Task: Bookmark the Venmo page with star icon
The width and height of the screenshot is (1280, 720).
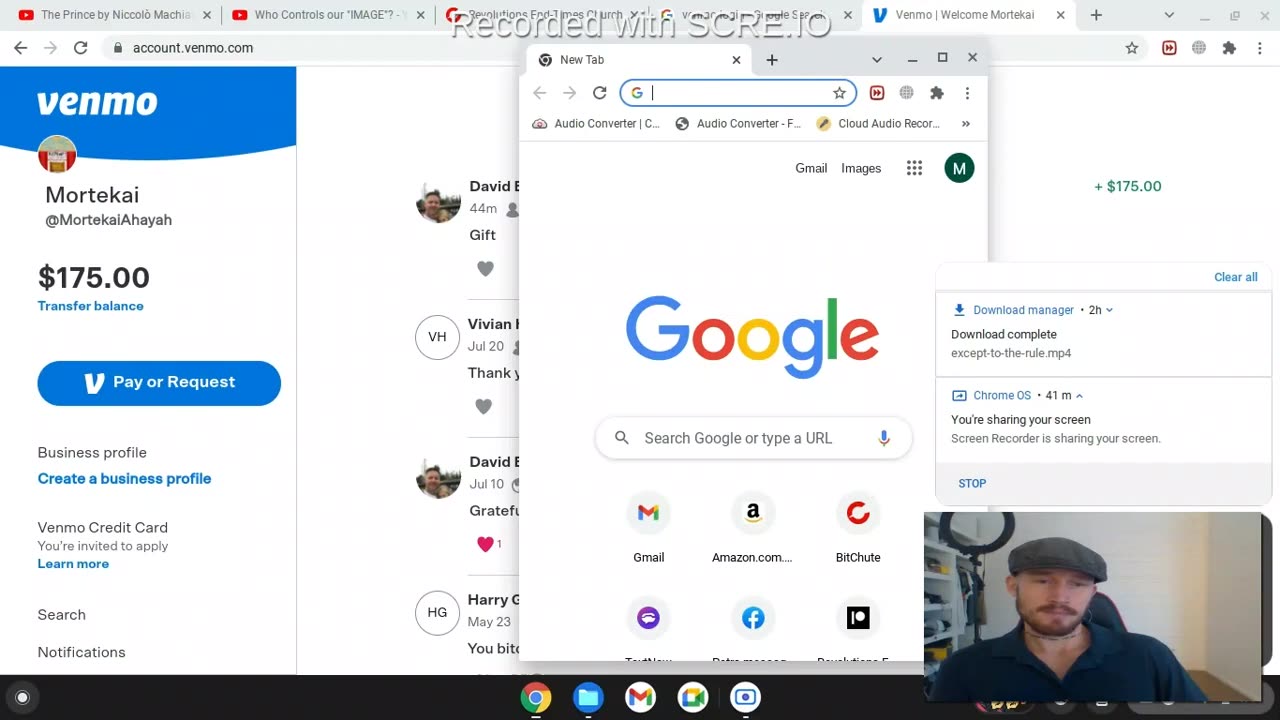Action: coord(1132,48)
